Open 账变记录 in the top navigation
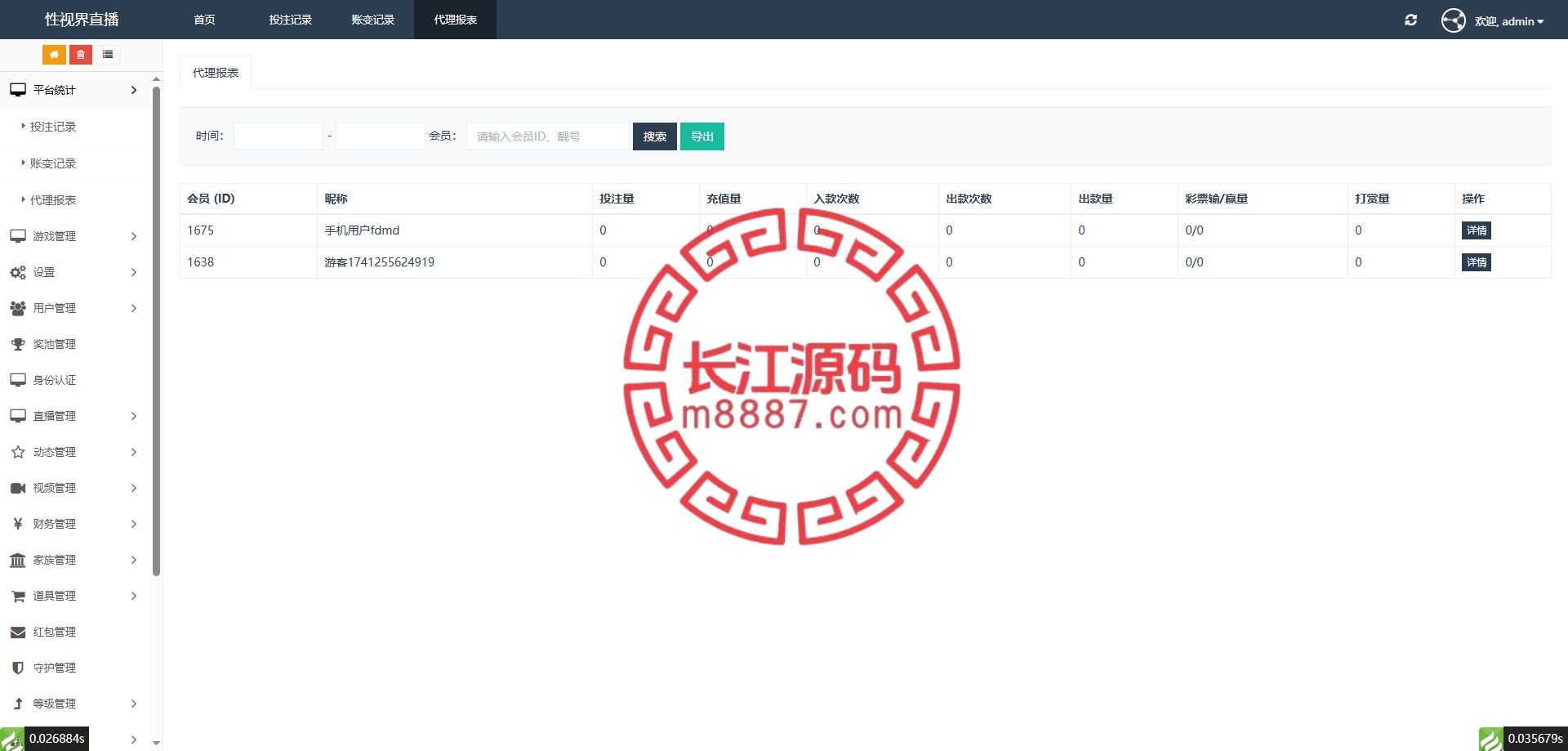The width and height of the screenshot is (1568, 751). 373,20
